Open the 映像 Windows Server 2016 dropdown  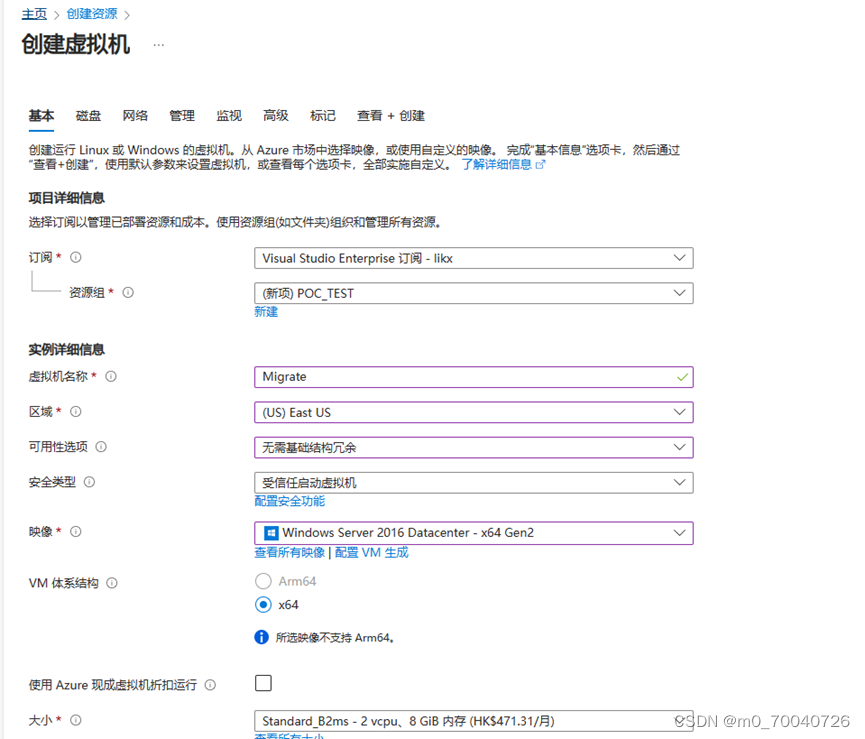[473, 533]
